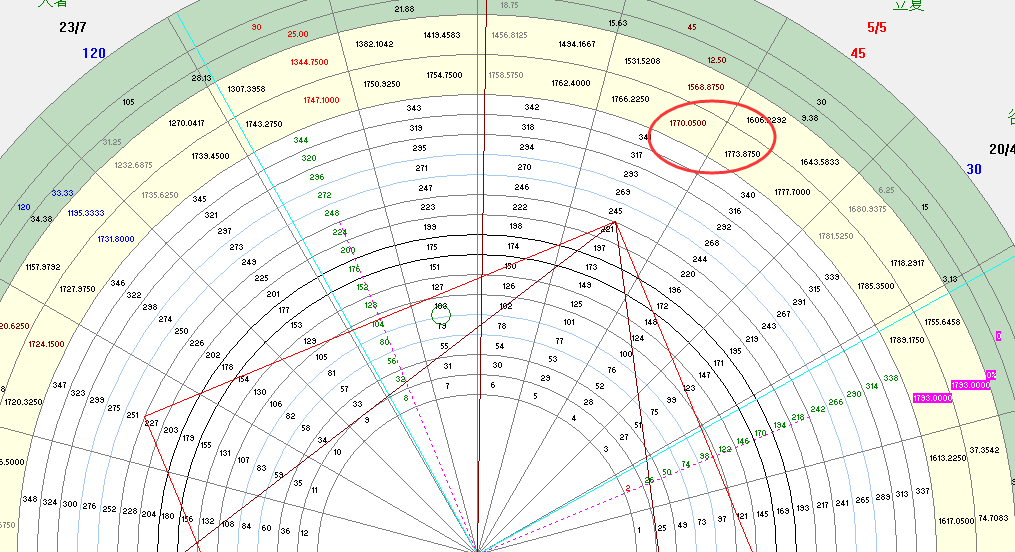Select the price cell 1777.7000
The image size is (1015, 552).
[x=793, y=191]
